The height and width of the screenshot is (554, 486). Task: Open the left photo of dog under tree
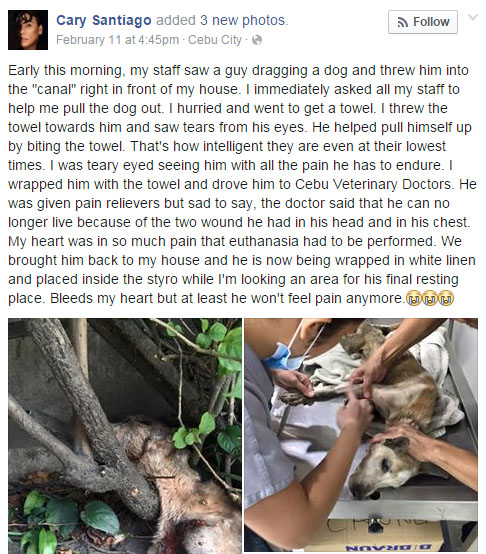[x=125, y=436]
